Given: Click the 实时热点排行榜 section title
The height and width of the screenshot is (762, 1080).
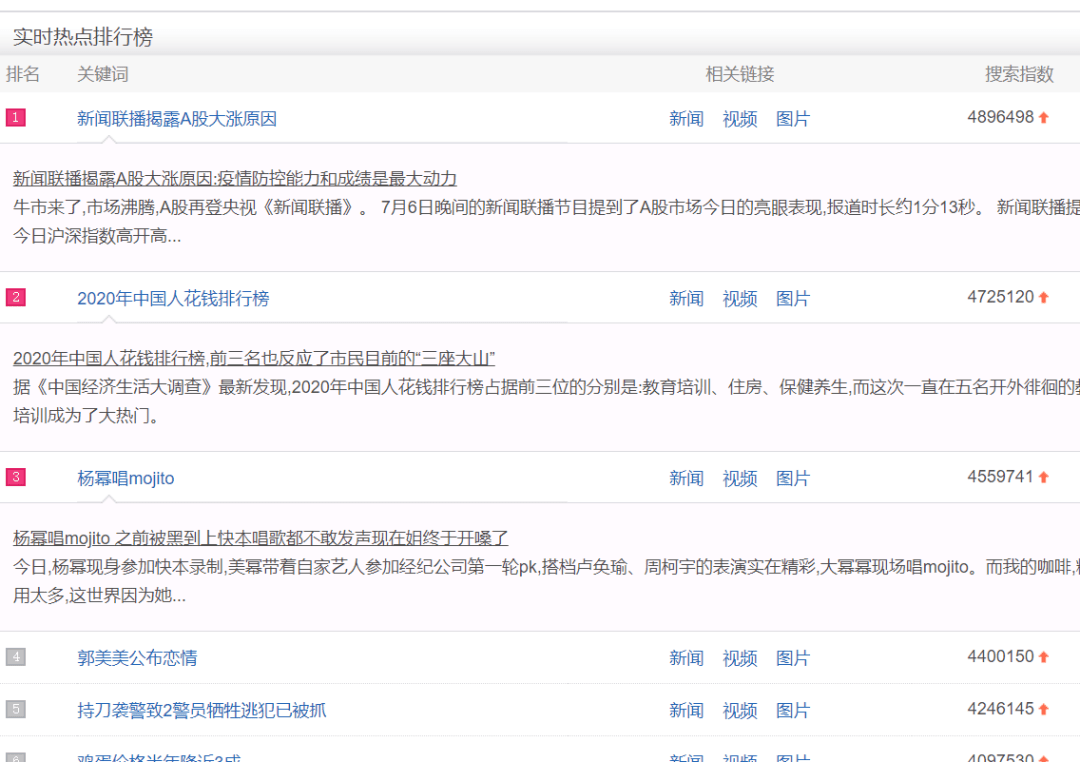Looking at the screenshot, I should pos(83,37).
